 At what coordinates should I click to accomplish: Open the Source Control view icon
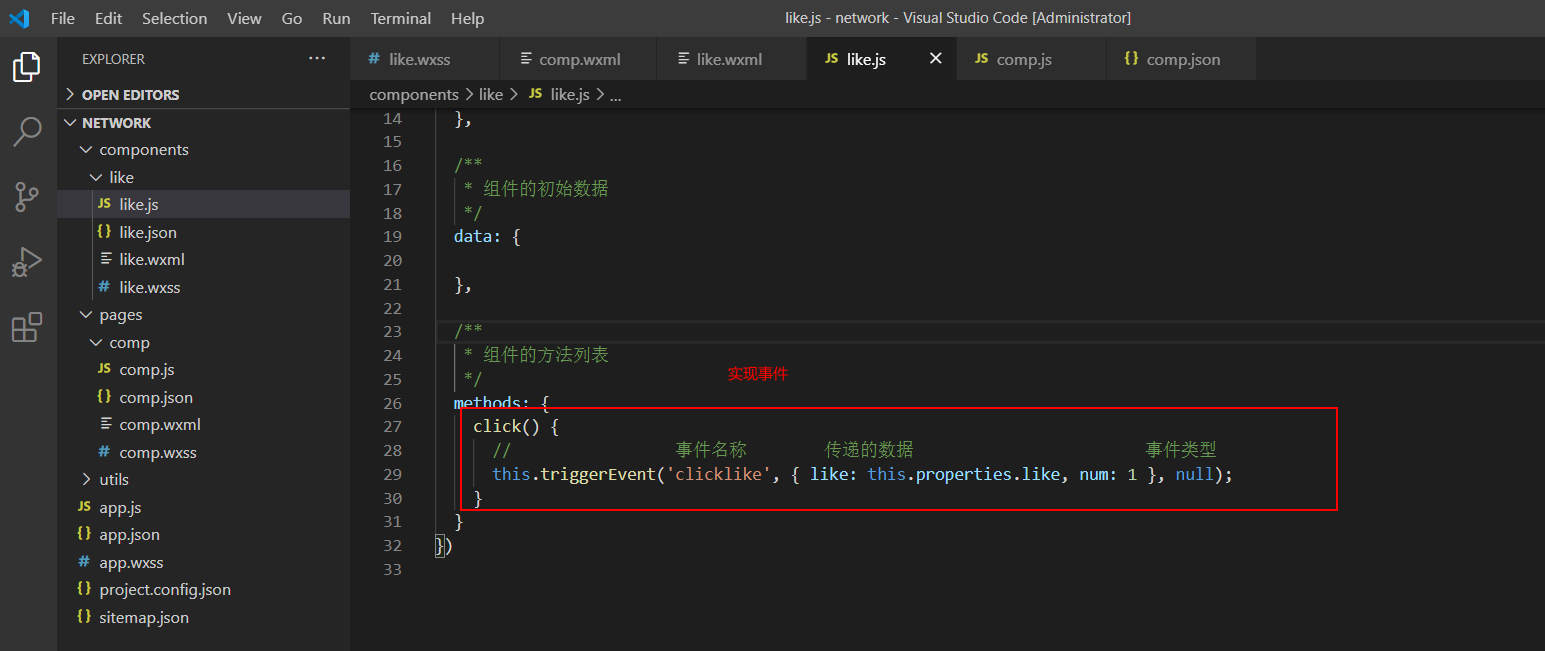point(27,197)
